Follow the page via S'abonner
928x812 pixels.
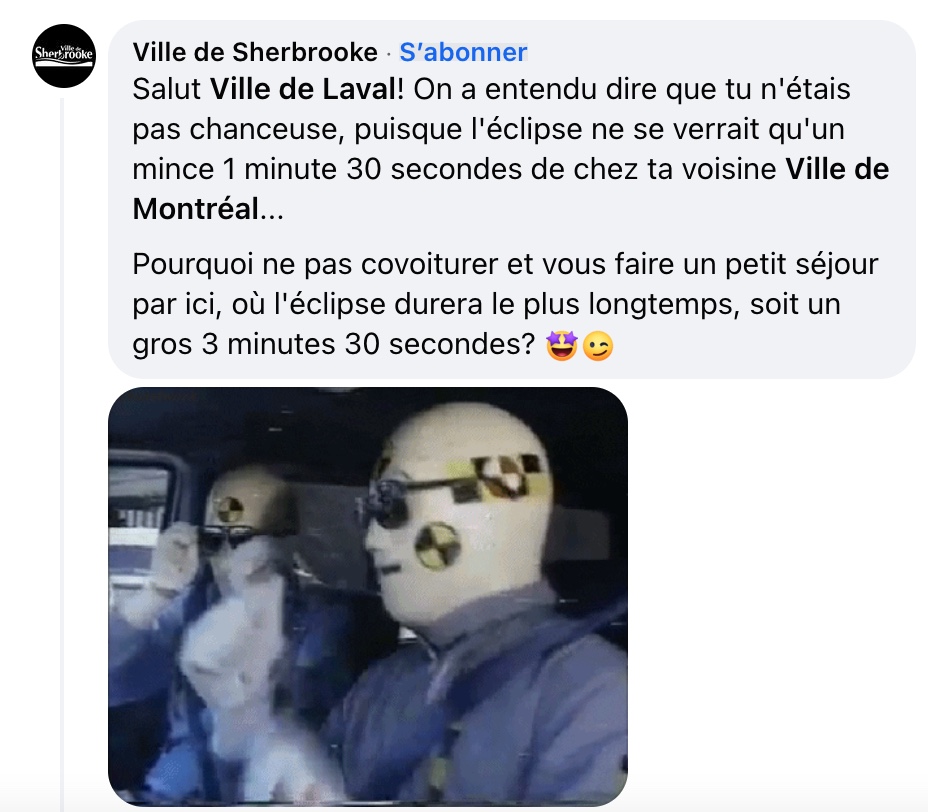click(x=463, y=52)
